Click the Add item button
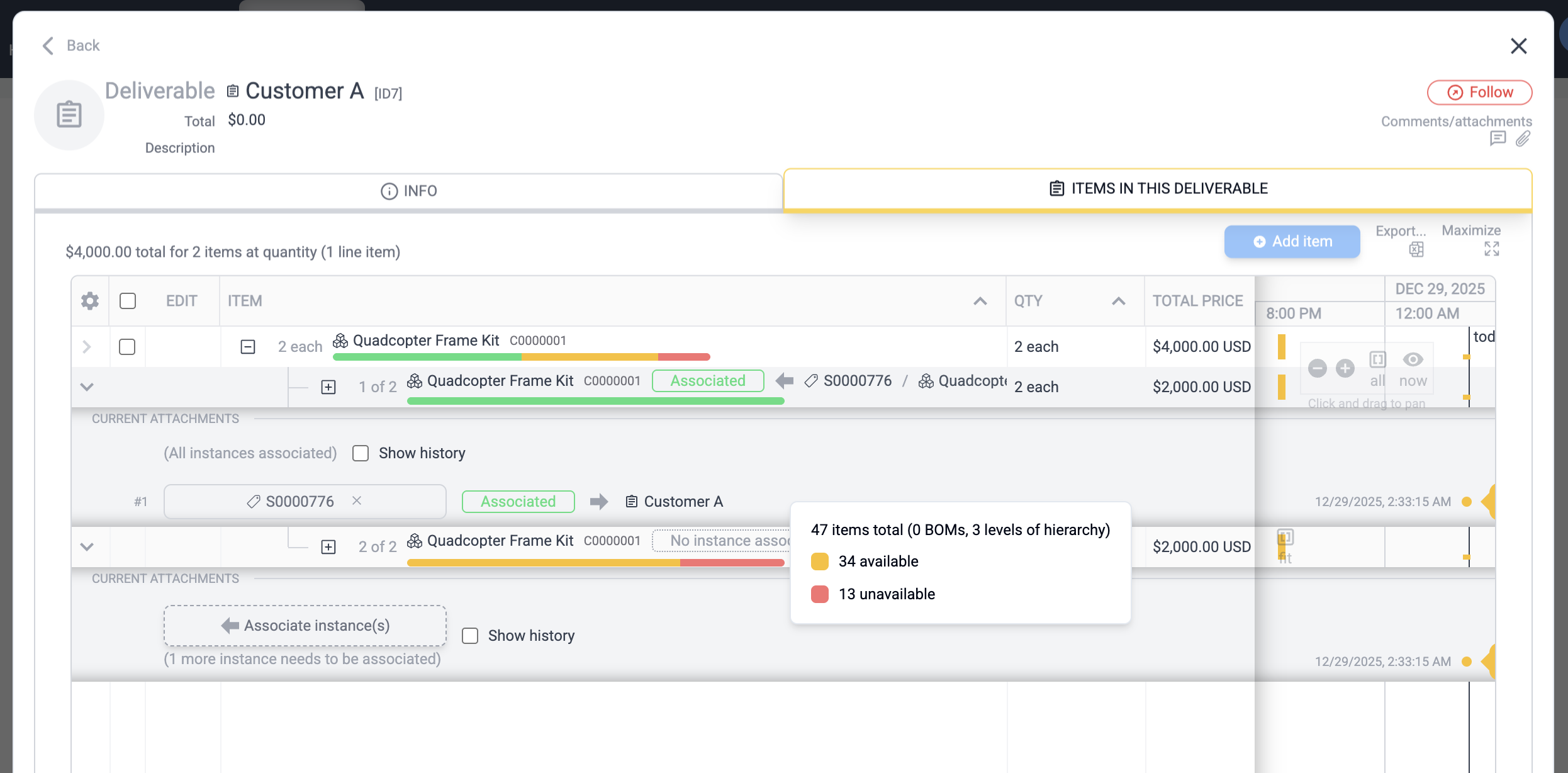Viewport: 1568px width, 773px height. [x=1292, y=242]
